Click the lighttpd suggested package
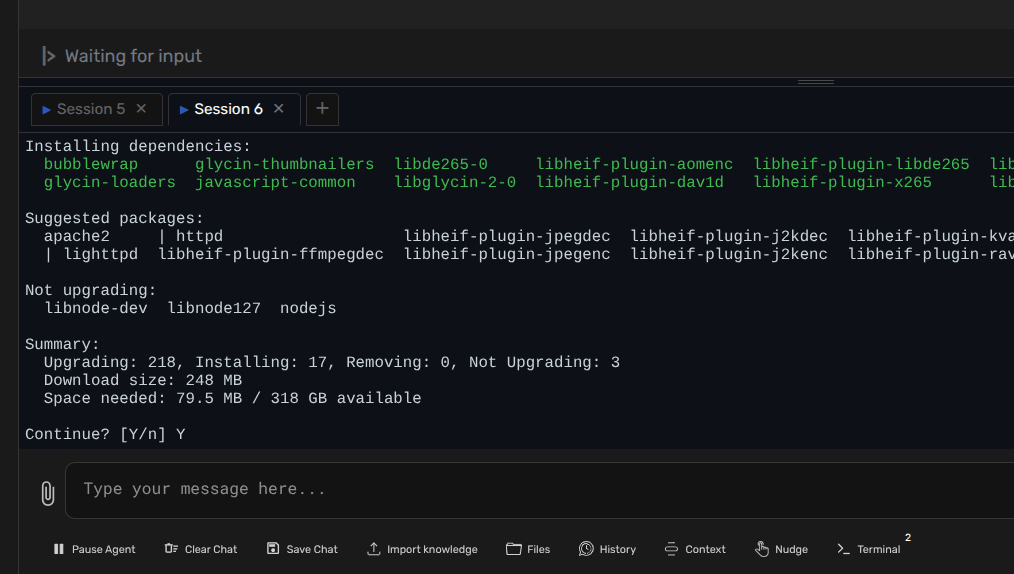 pyautogui.click(x=100, y=255)
